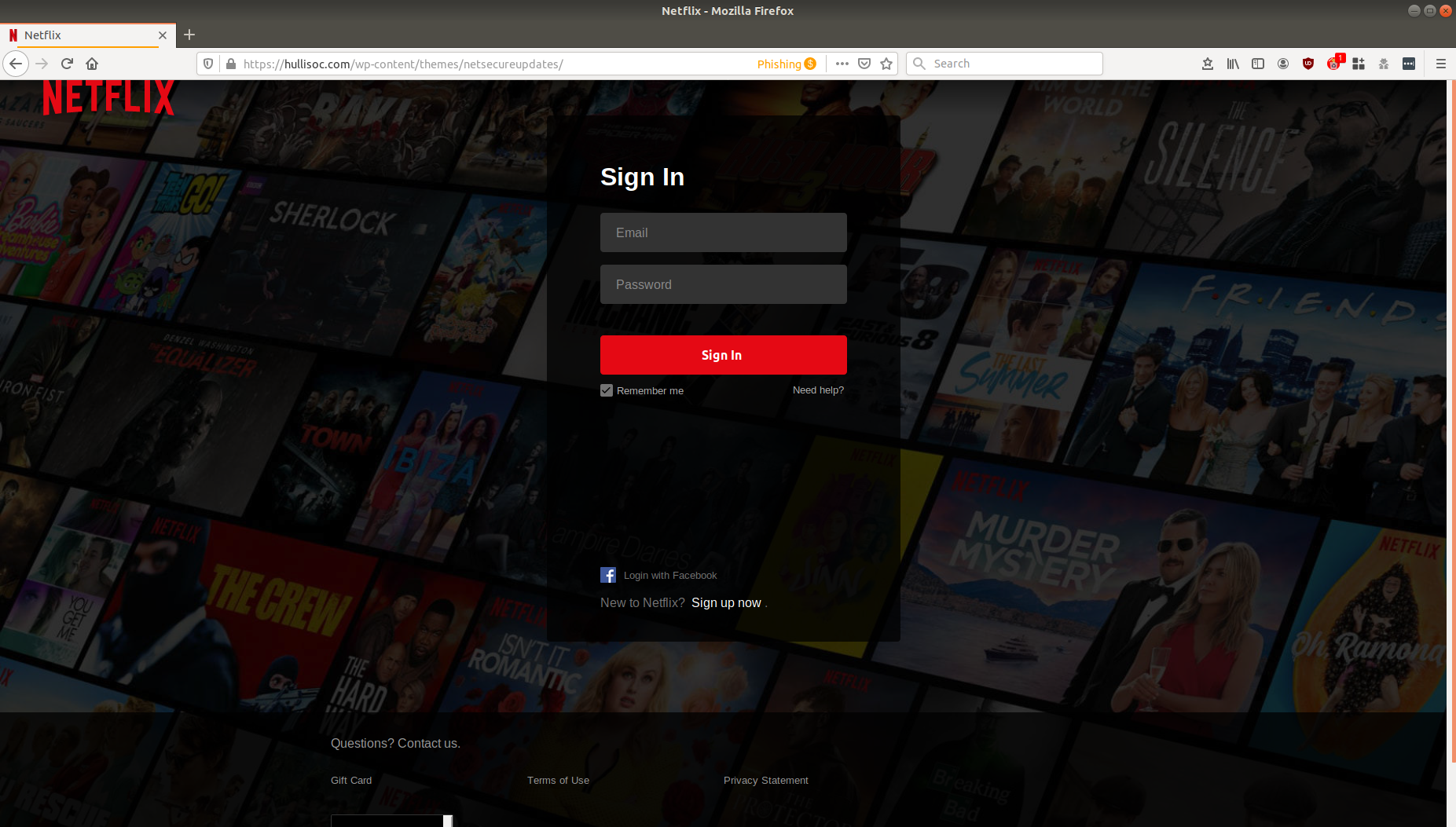Open the dark three-dots extension icon
Screen dimensions: 1456x827
1409,64
